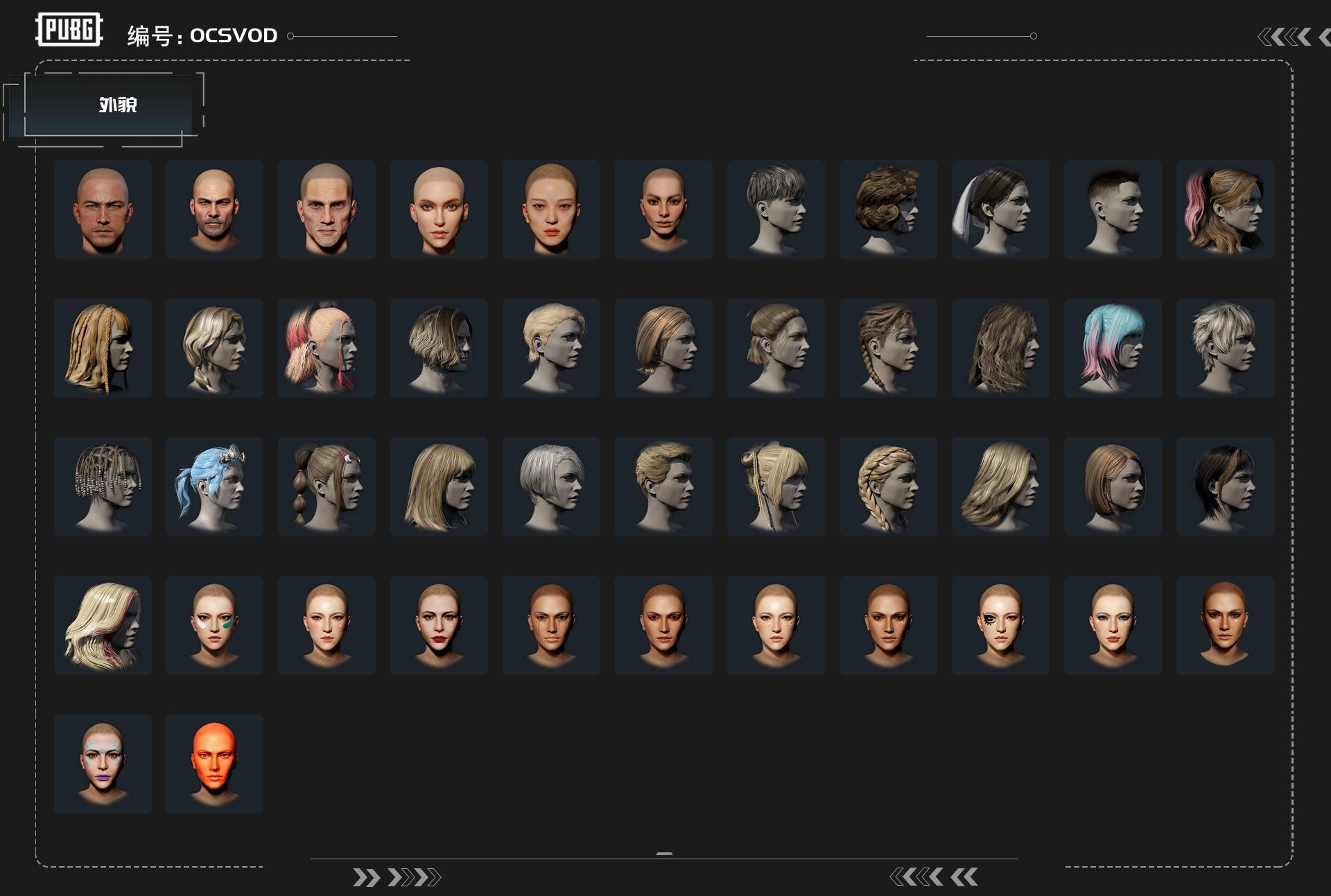The width and height of the screenshot is (1331, 896).
Task: Pick the beaded dreadlocks hairstyle
Action: click(x=103, y=486)
